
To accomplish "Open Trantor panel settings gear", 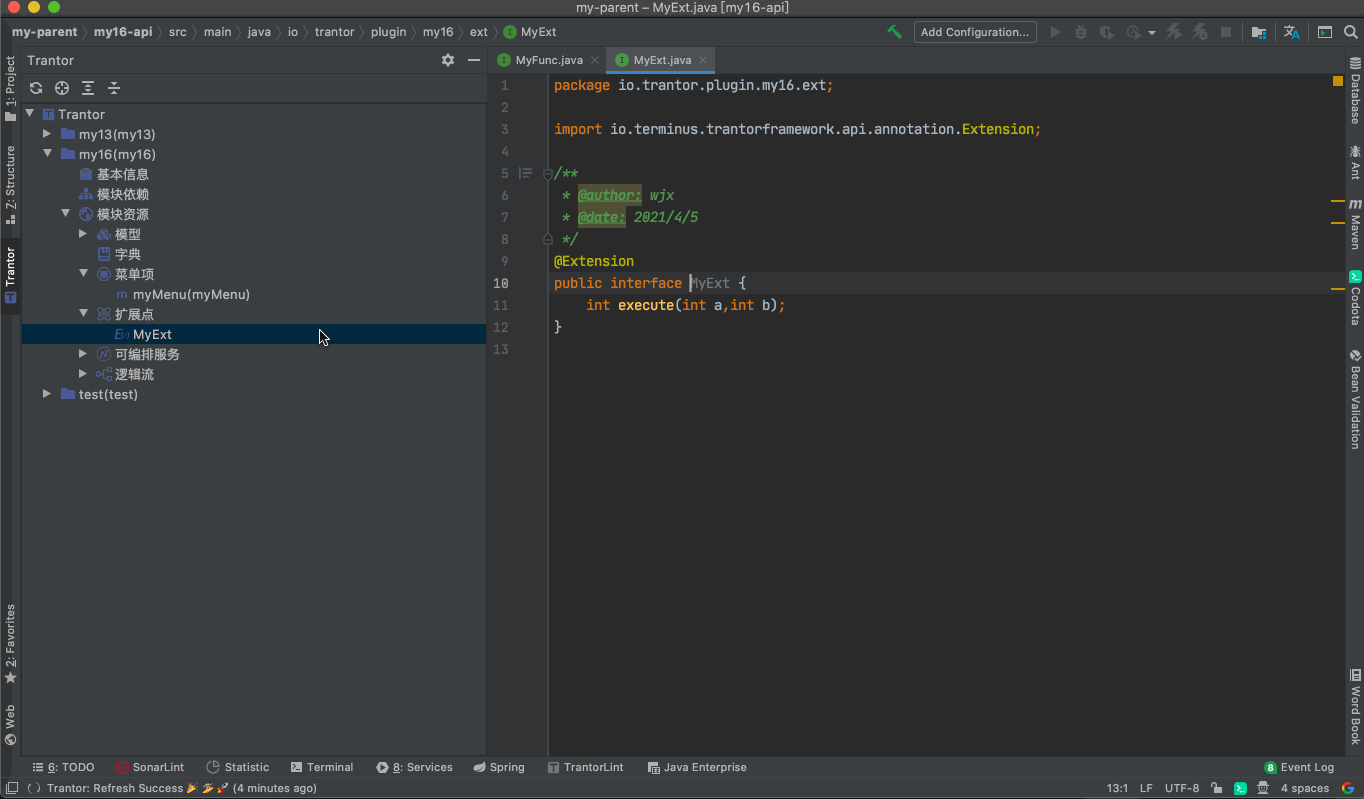I will 448,60.
